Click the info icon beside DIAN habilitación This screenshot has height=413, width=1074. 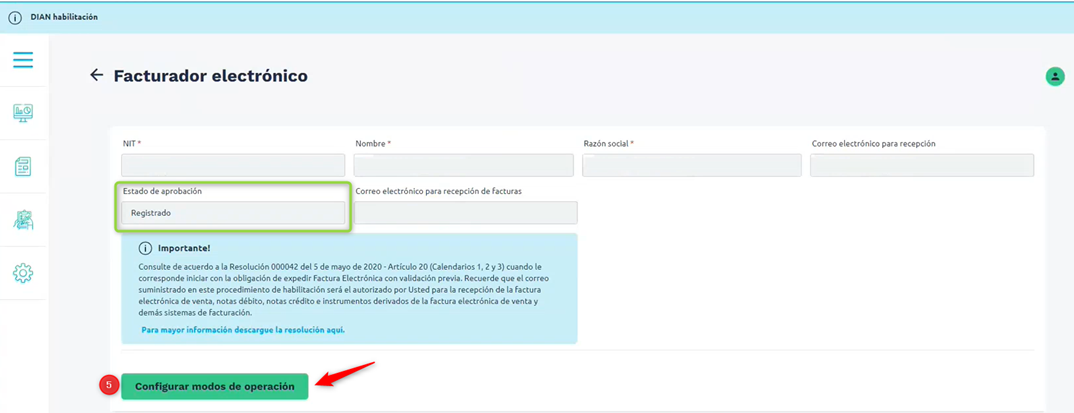15,17
